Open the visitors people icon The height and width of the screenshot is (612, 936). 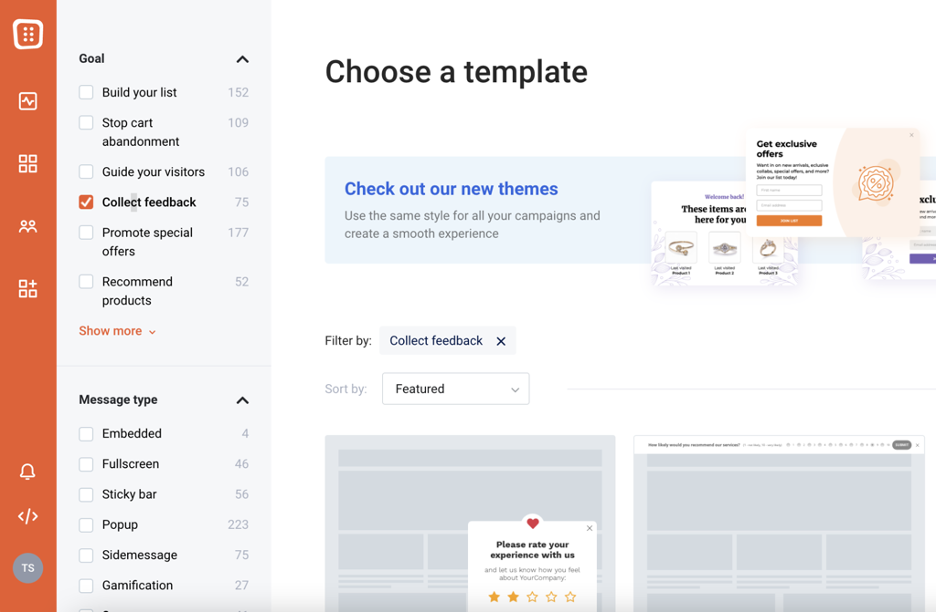pyautogui.click(x=27, y=226)
